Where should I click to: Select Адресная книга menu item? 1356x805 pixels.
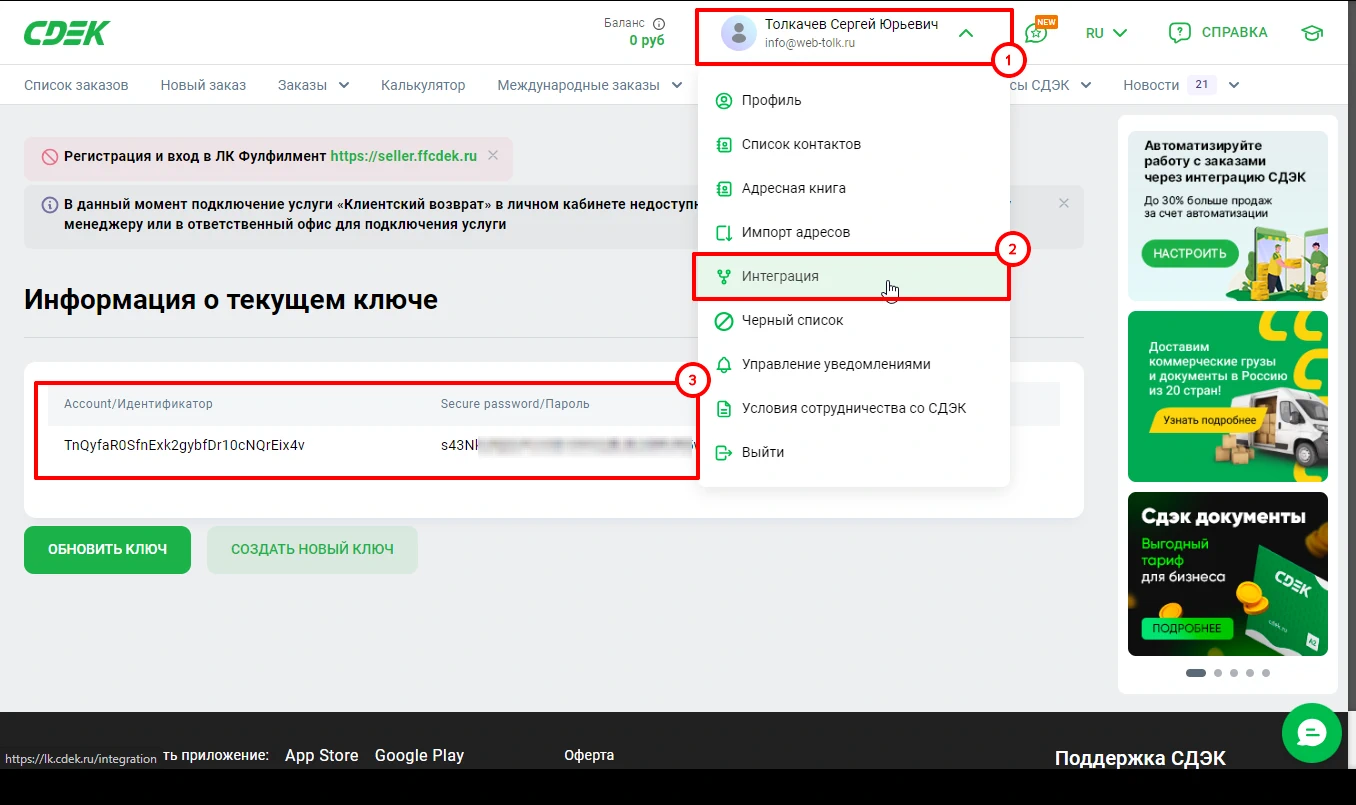(854, 188)
